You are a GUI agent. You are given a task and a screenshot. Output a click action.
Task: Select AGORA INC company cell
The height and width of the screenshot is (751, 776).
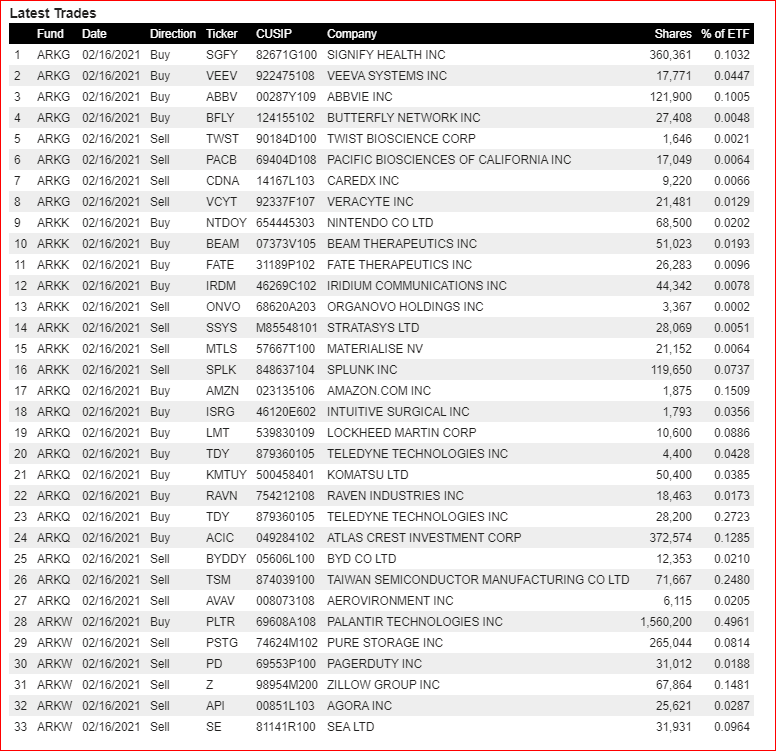pos(359,706)
